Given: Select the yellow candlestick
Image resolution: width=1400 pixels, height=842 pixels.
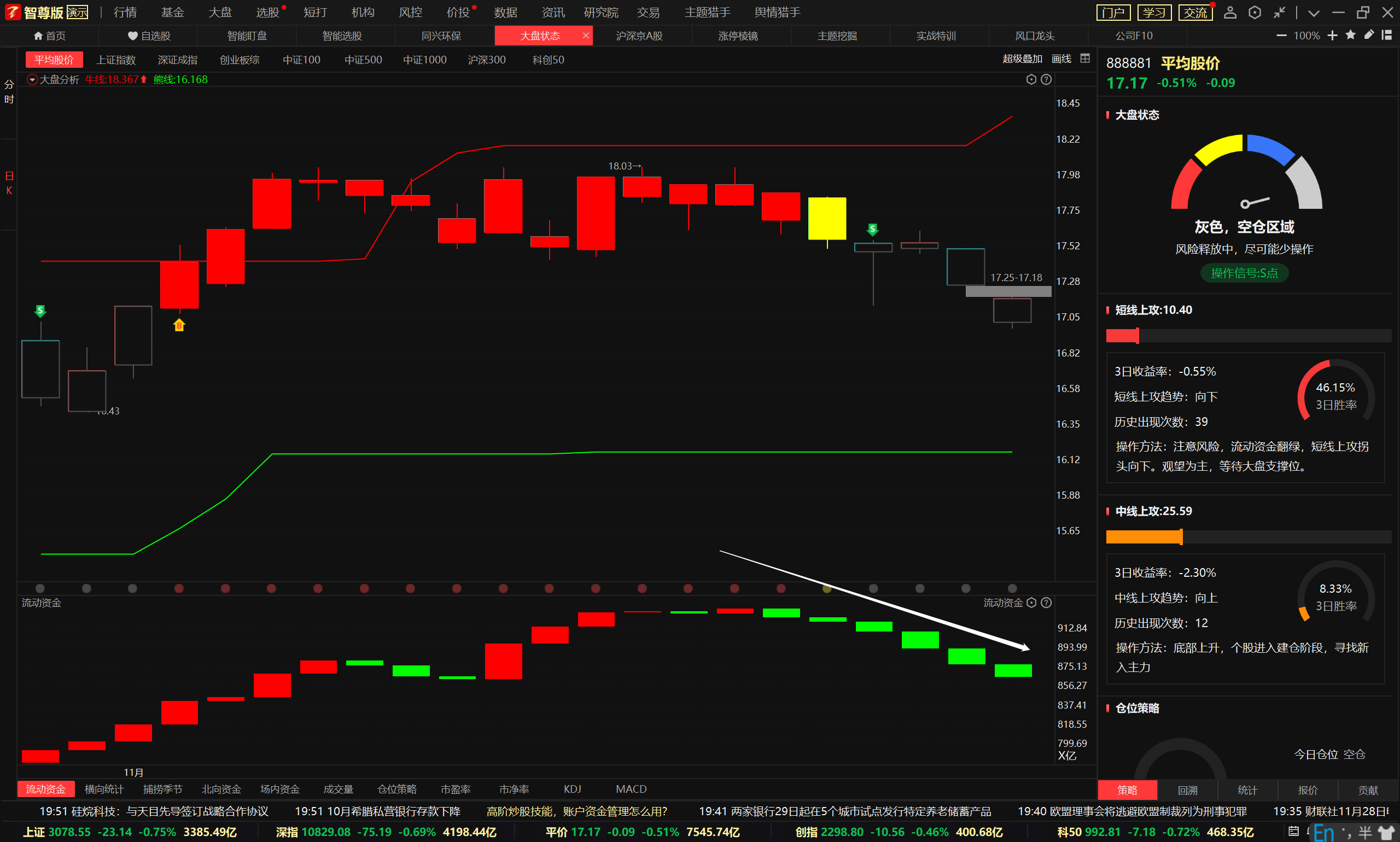Looking at the screenshot, I should (827, 219).
